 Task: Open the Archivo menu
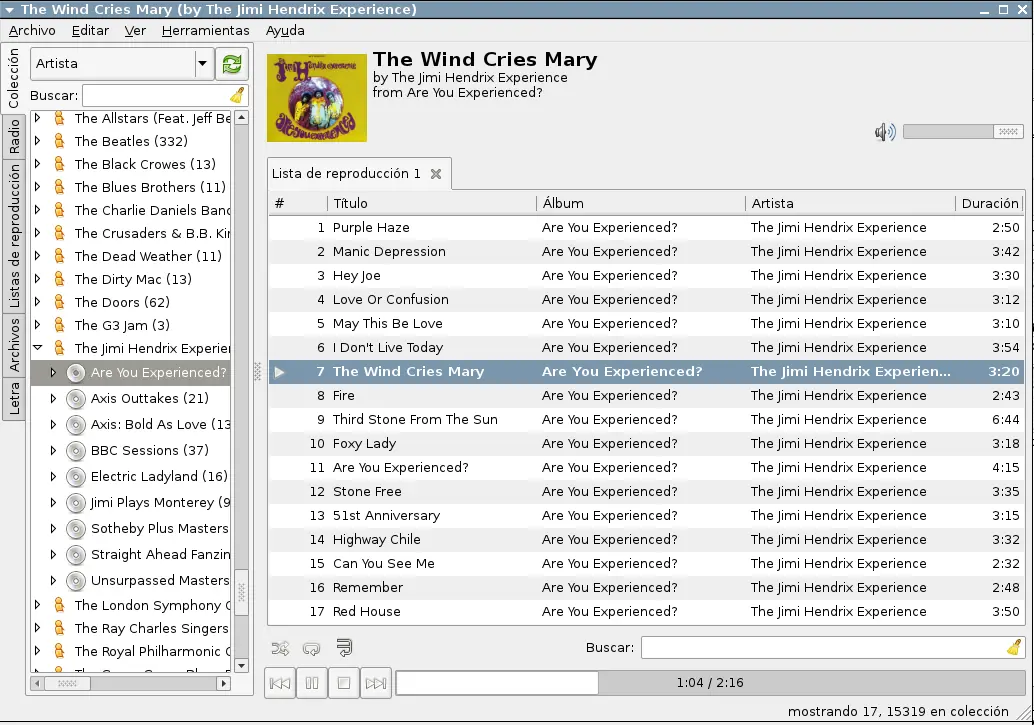[32, 30]
